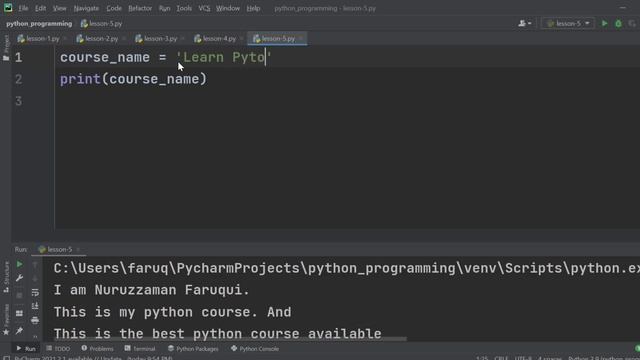This screenshot has width=640, height=360.
Task: Open the View menu
Action: [x=60, y=8]
